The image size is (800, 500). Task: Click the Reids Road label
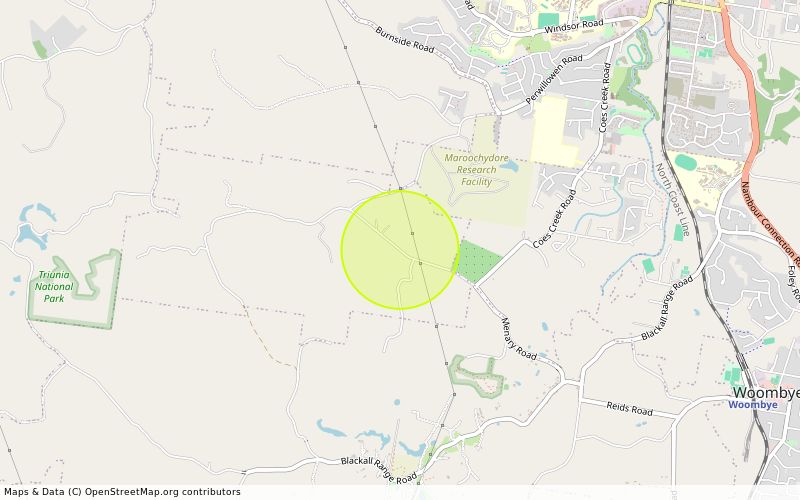click(x=630, y=408)
